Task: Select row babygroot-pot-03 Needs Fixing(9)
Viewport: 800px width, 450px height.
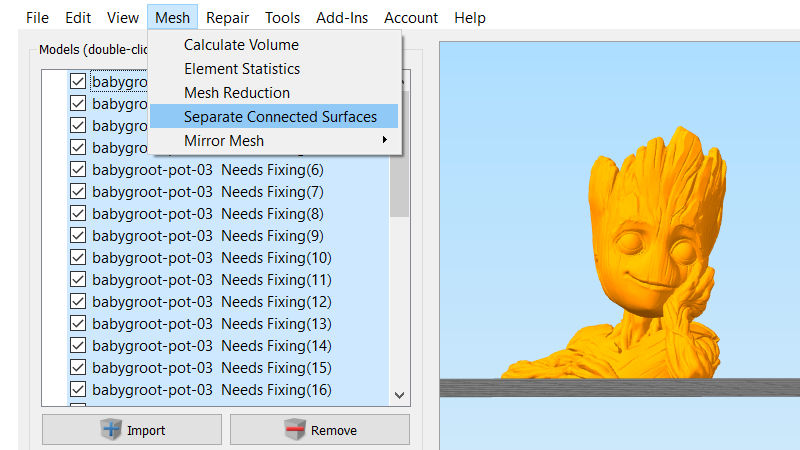Action: tap(229, 236)
